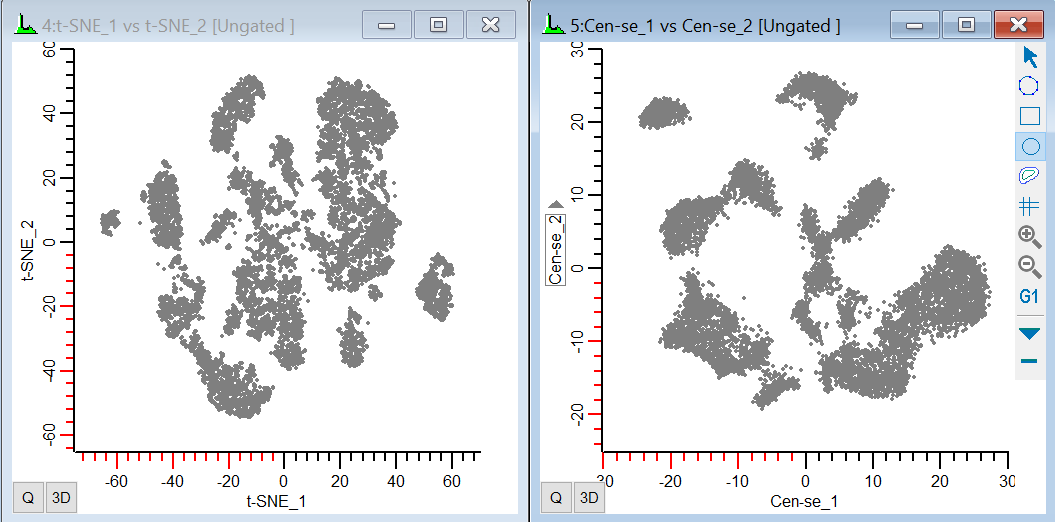Click the G1 gate label tool
Screen dimensions: 1055x522
click(1030, 297)
